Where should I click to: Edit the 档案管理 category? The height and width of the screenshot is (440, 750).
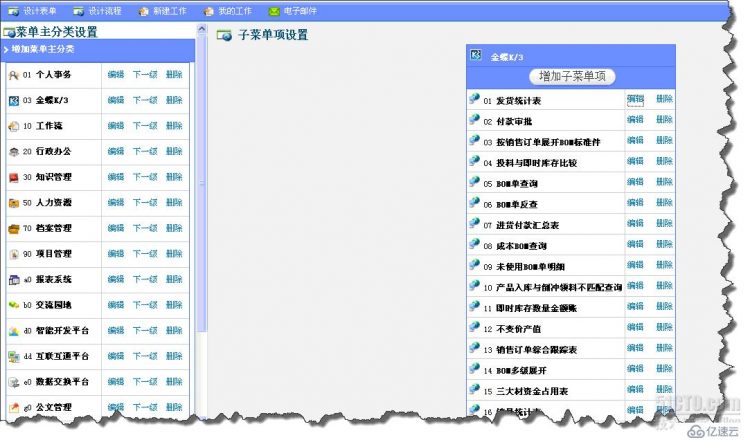coord(116,228)
